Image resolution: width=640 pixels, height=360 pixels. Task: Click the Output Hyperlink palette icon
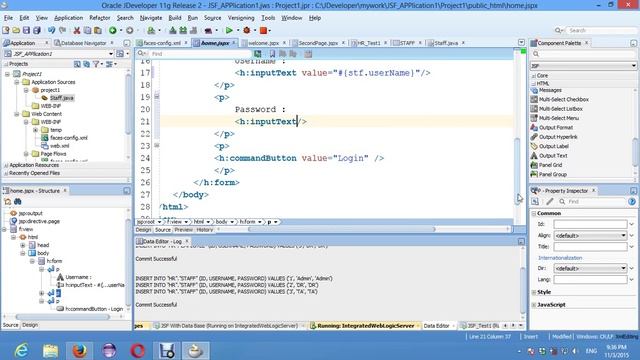click(534, 137)
